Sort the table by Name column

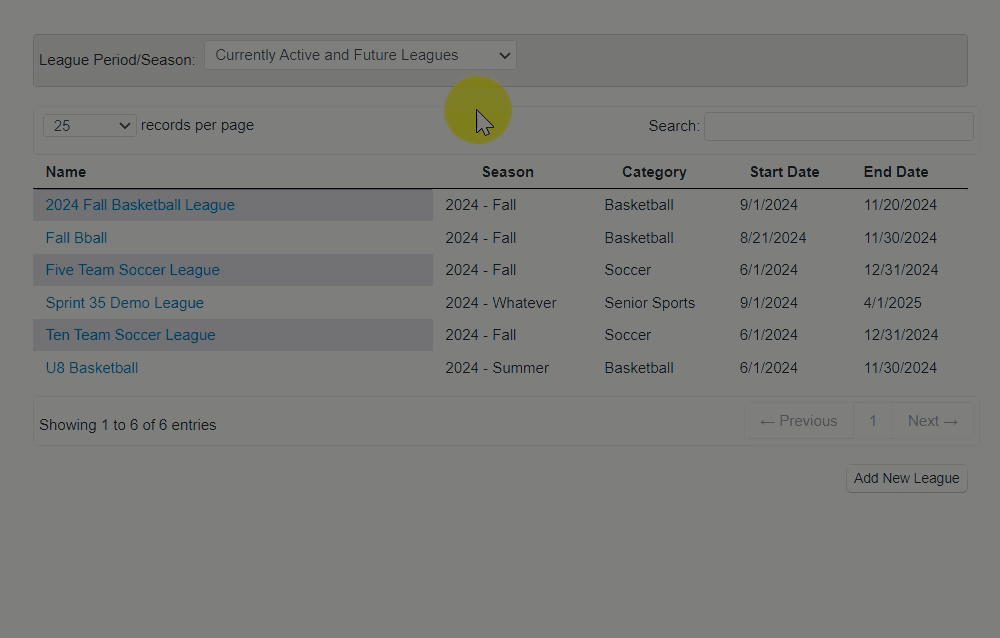point(66,172)
